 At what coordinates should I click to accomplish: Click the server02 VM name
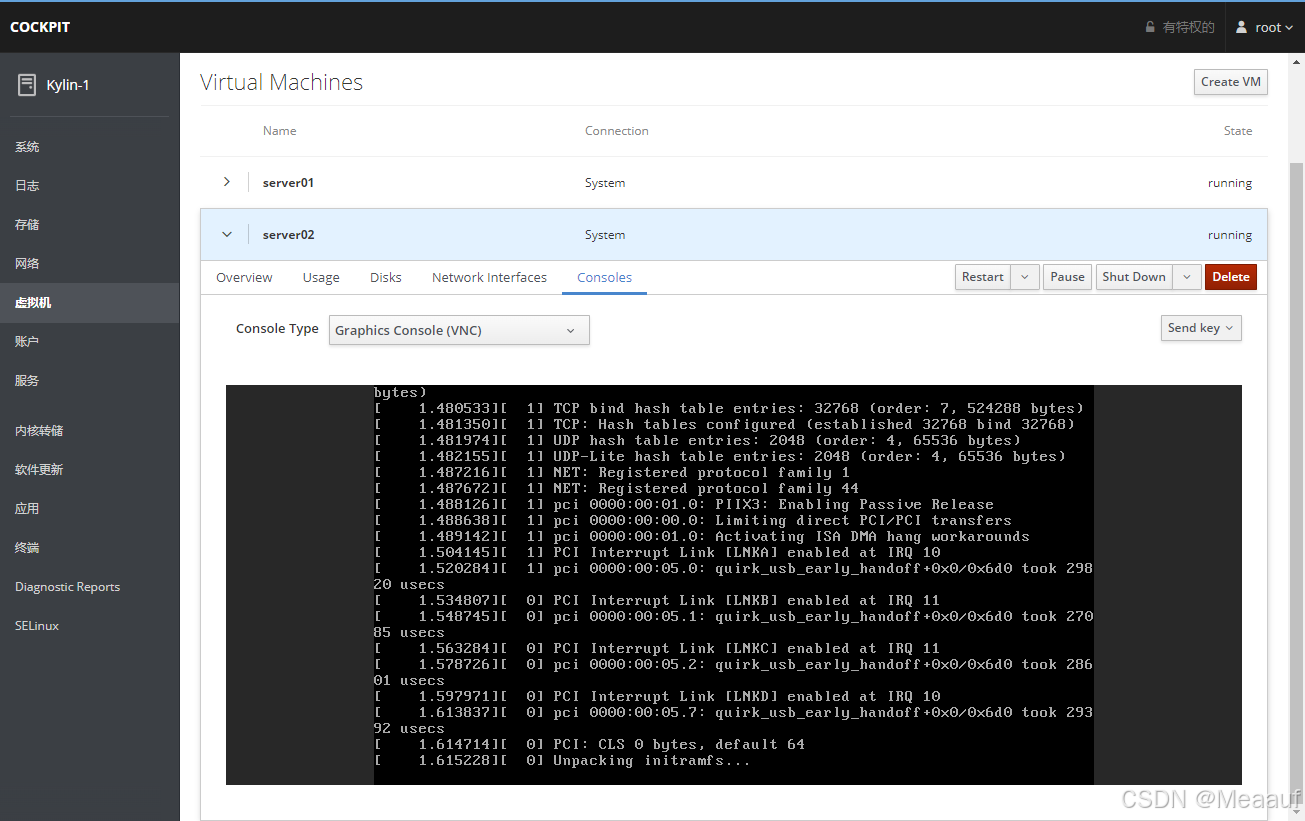288,235
